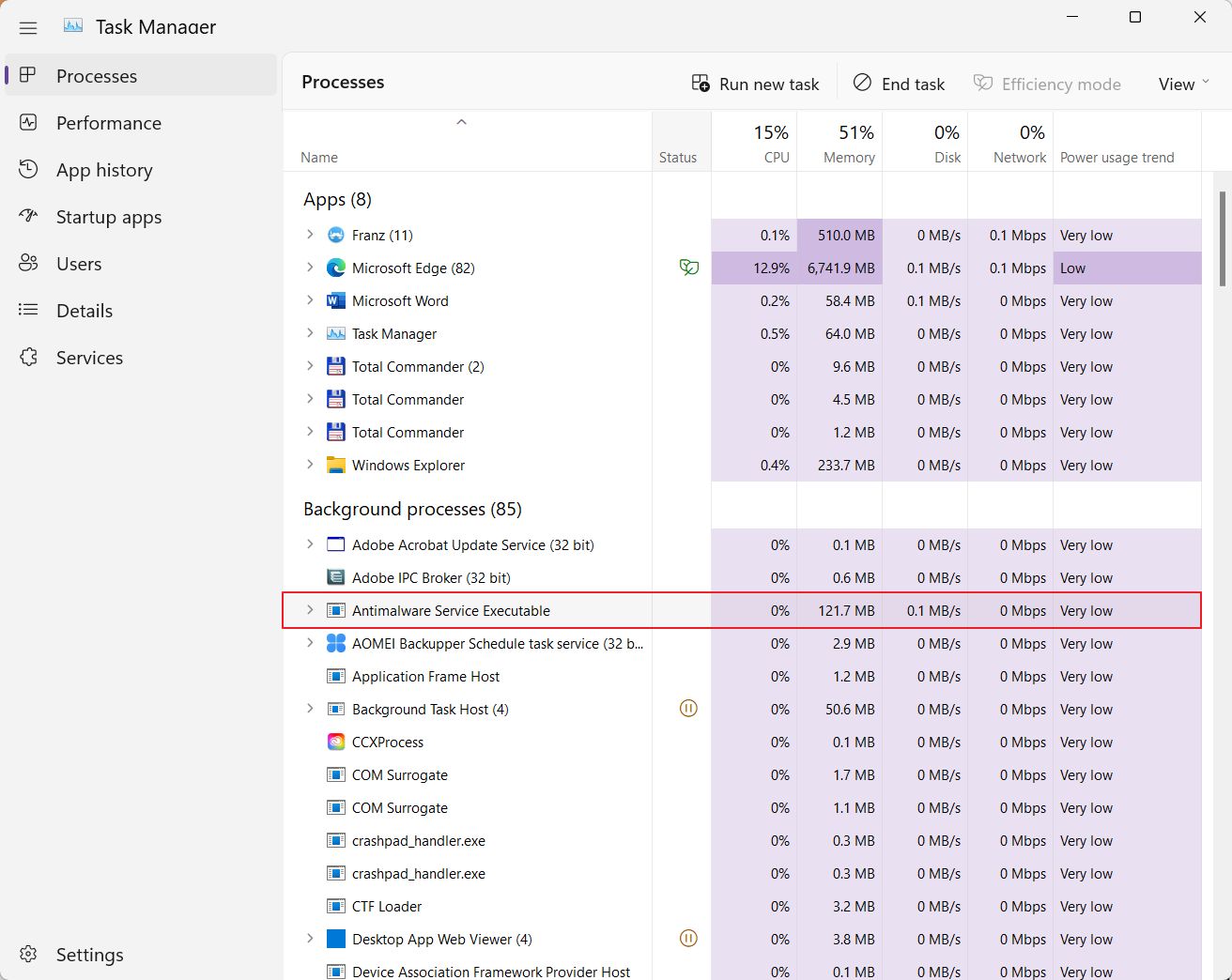Expand the Microsoft Edge (82) process group

pos(310,268)
